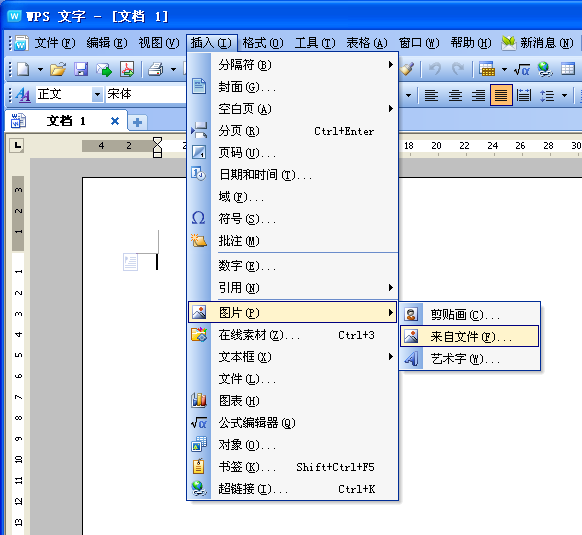Expand the 空白页(A) submenu

(x=293, y=109)
